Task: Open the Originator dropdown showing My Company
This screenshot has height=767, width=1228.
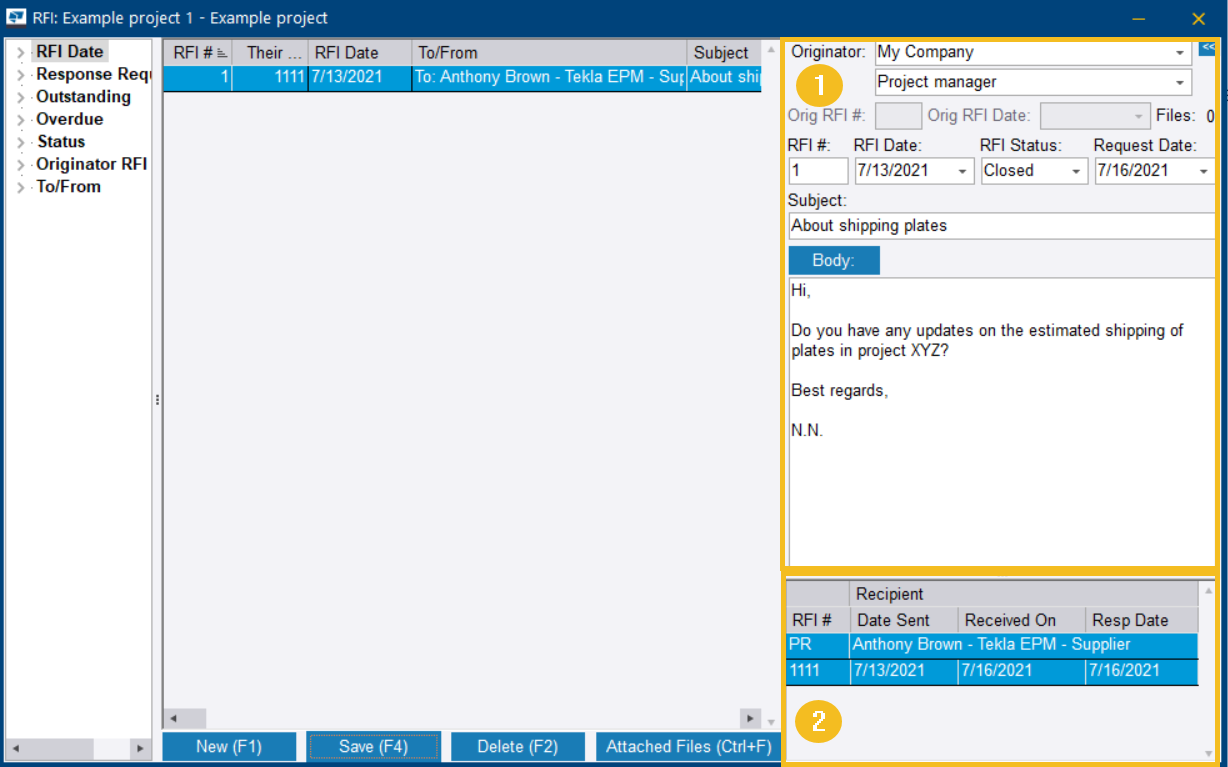Action: point(1180,51)
